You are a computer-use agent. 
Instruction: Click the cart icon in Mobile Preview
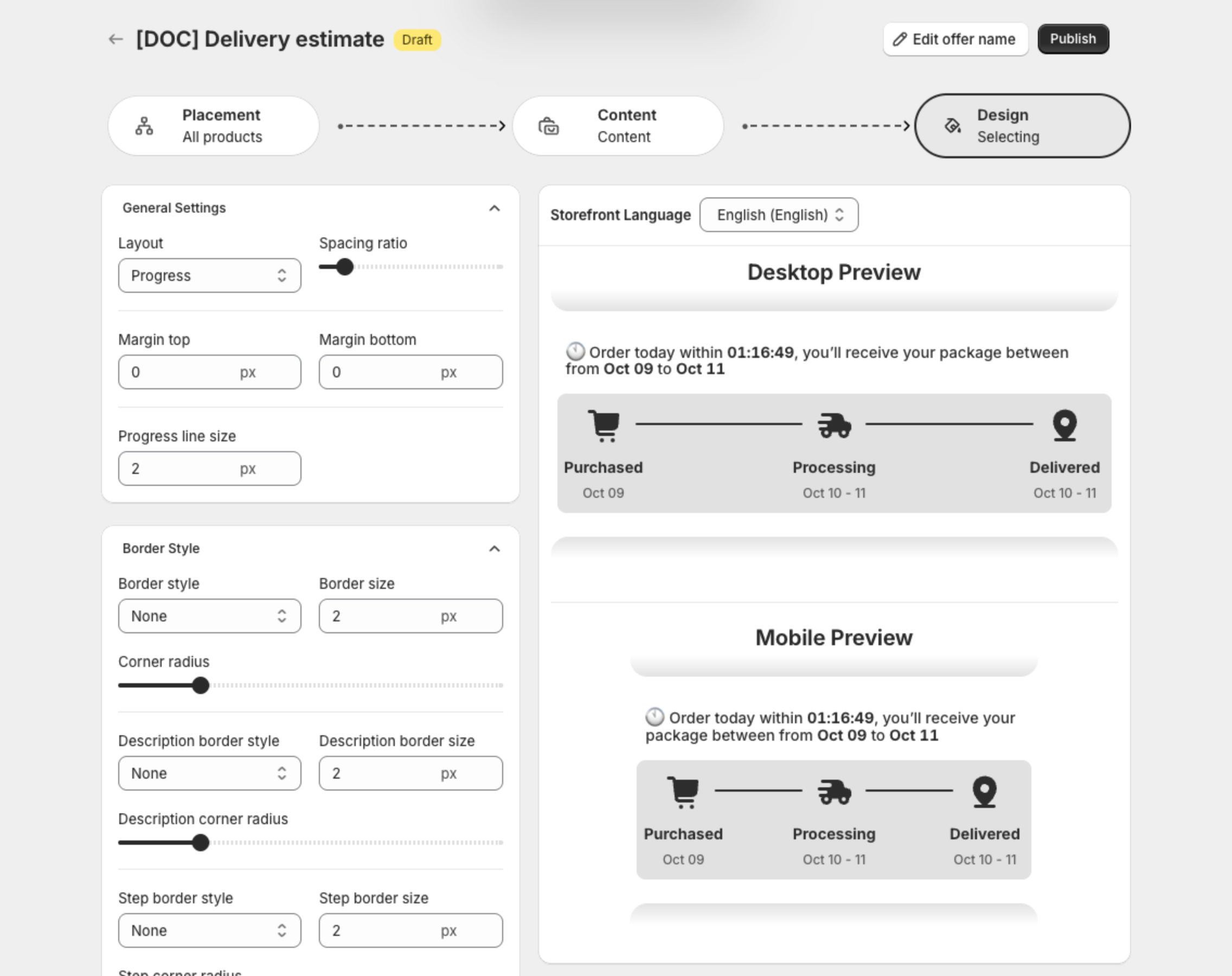[683, 792]
